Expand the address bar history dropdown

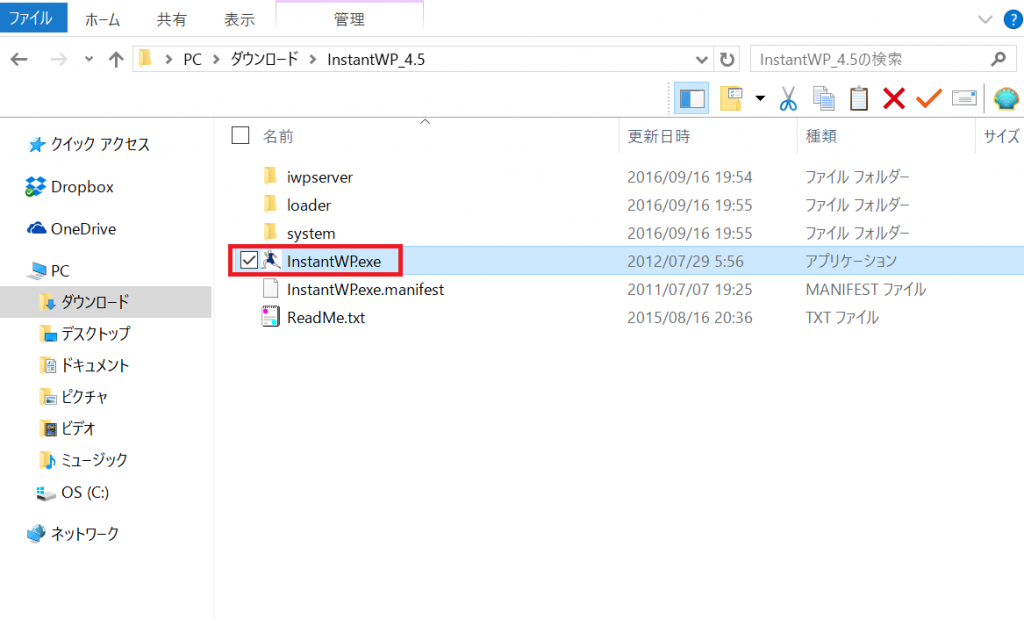702,59
